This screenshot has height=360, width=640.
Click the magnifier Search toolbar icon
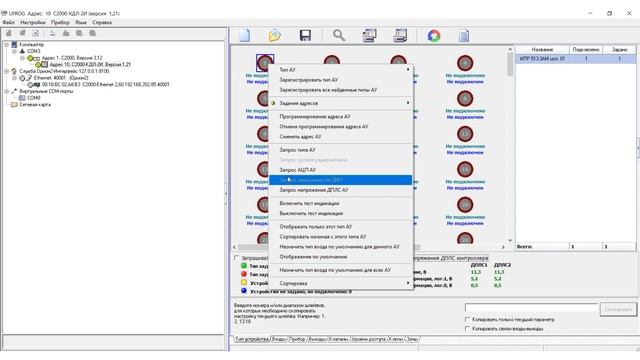[x=338, y=36]
